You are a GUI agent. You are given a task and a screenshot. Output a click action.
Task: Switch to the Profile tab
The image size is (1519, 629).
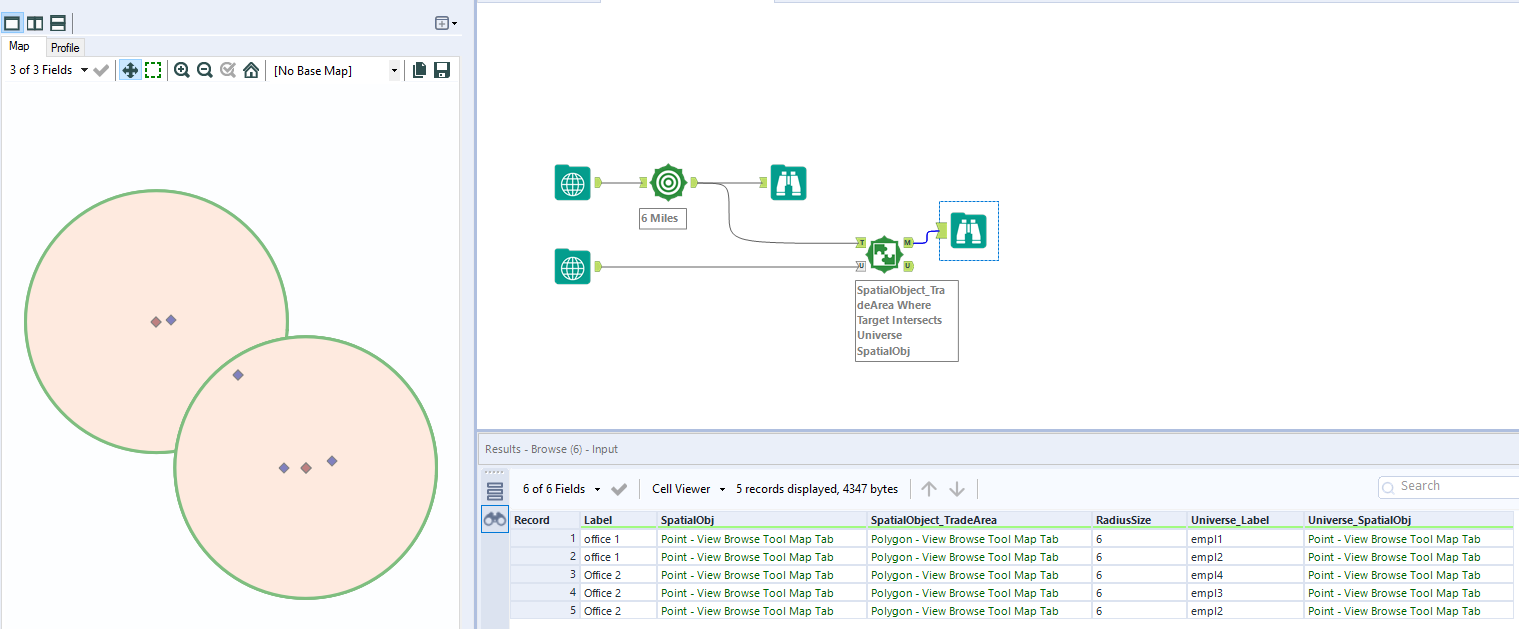point(64,47)
